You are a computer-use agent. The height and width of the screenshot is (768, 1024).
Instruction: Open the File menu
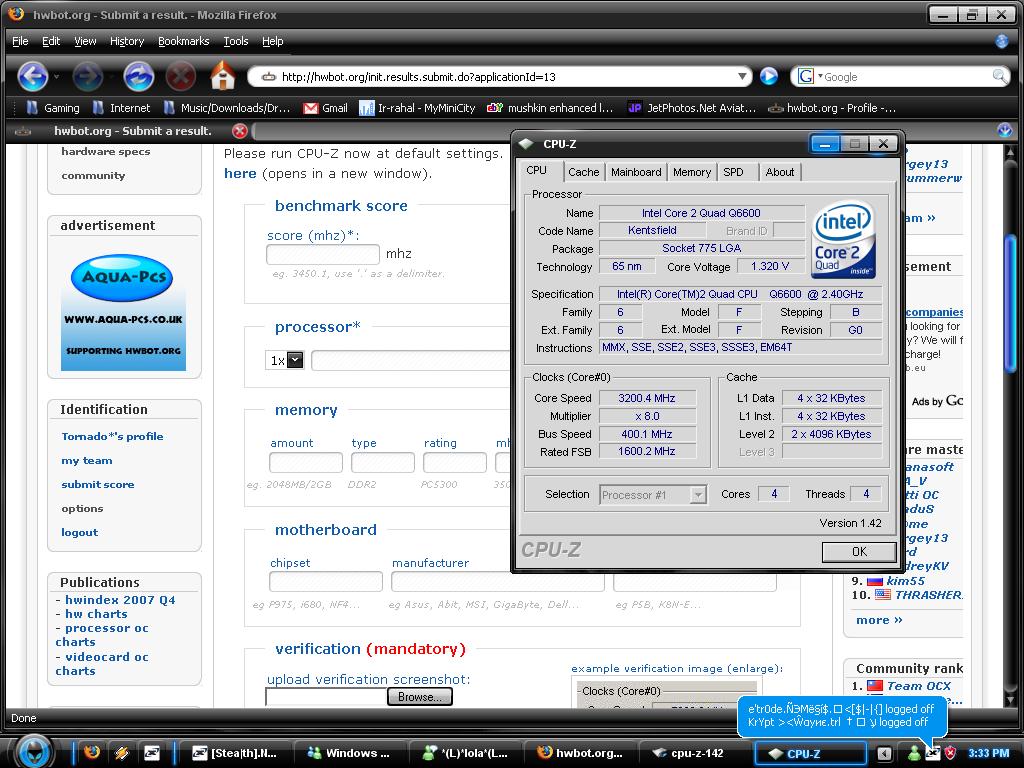coord(20,41)
